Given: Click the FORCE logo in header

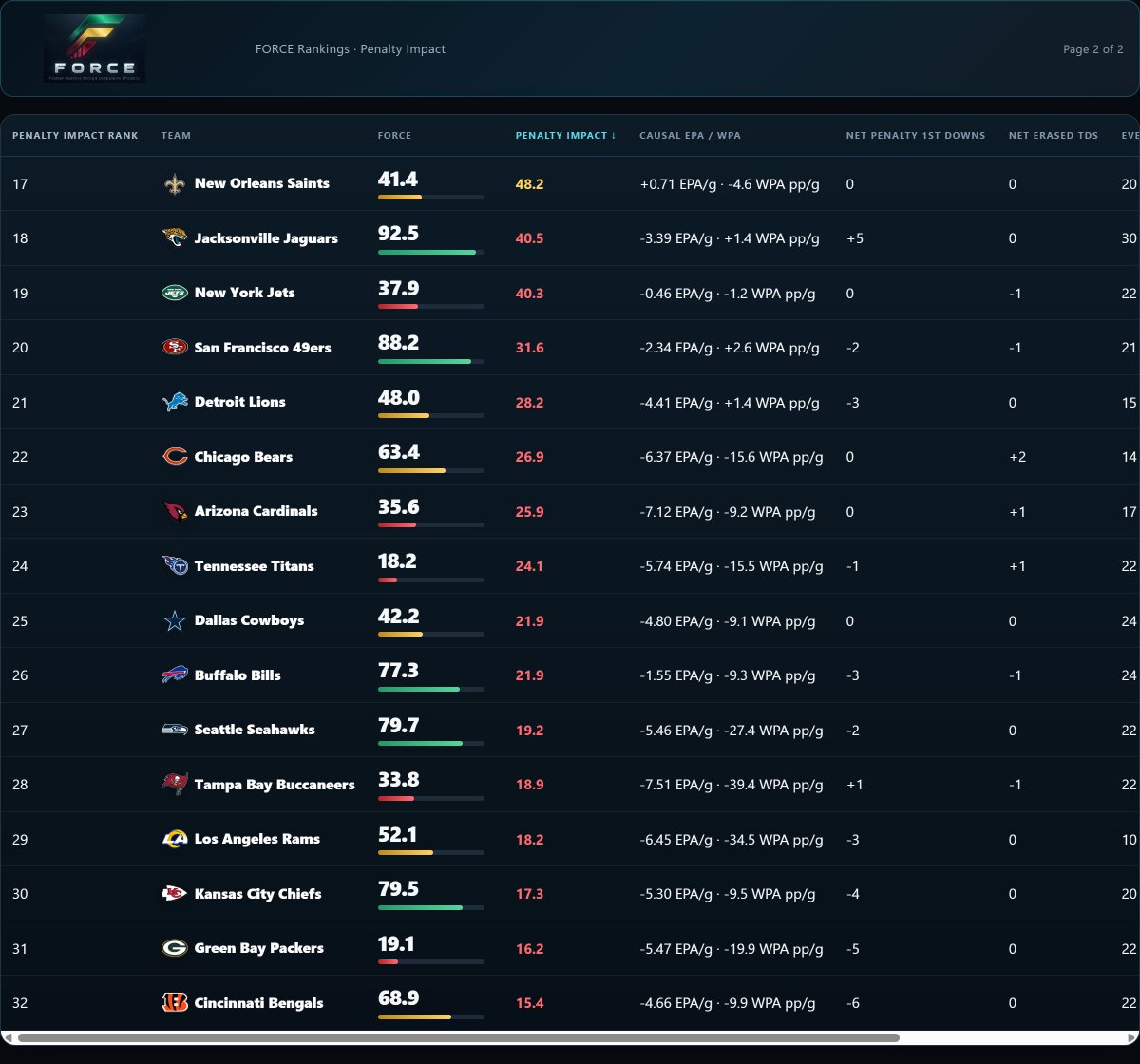Looking at the screenshot, I should [x=94, y=48].
